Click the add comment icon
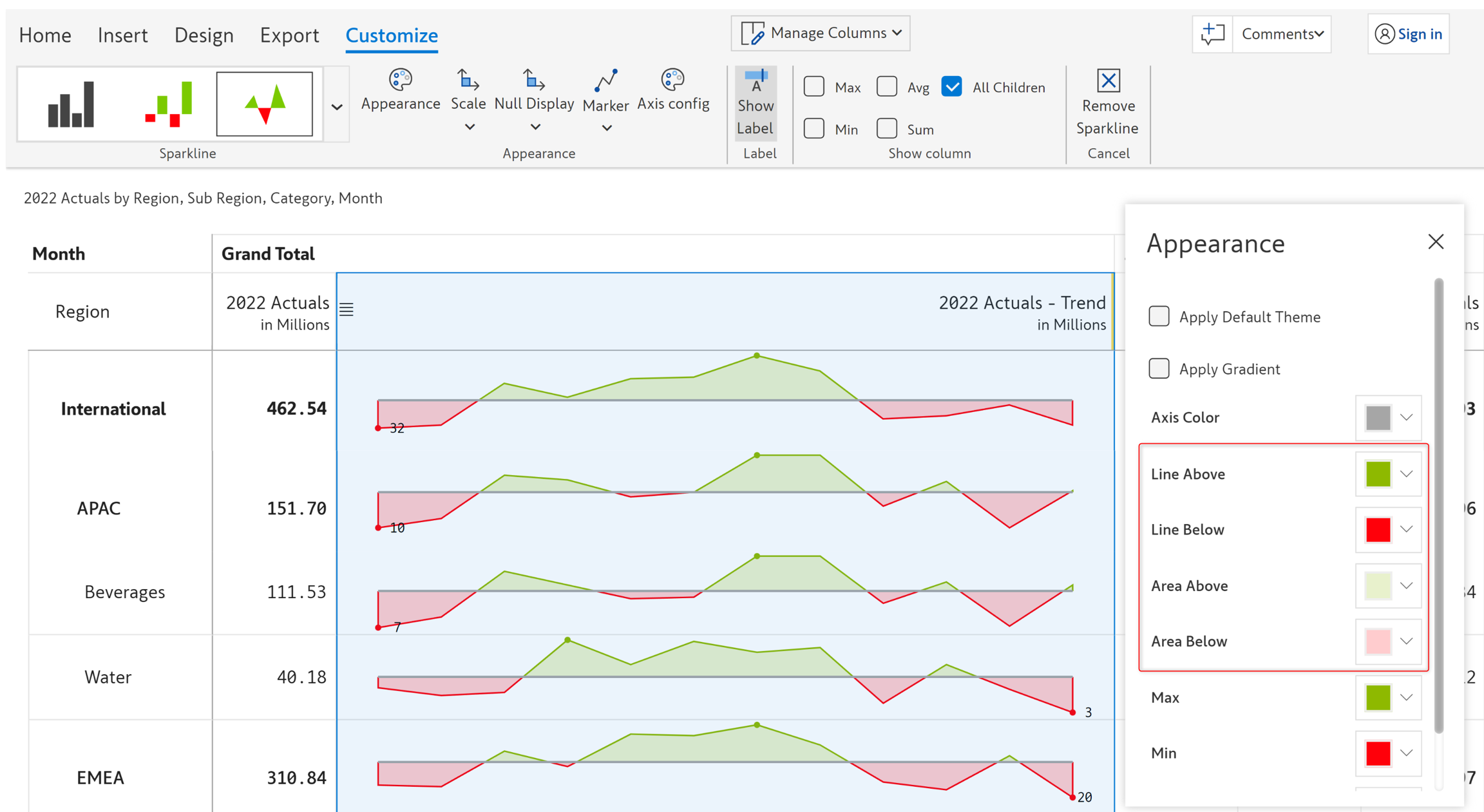Screen dimensions: 1484x812 (1212, 33)
